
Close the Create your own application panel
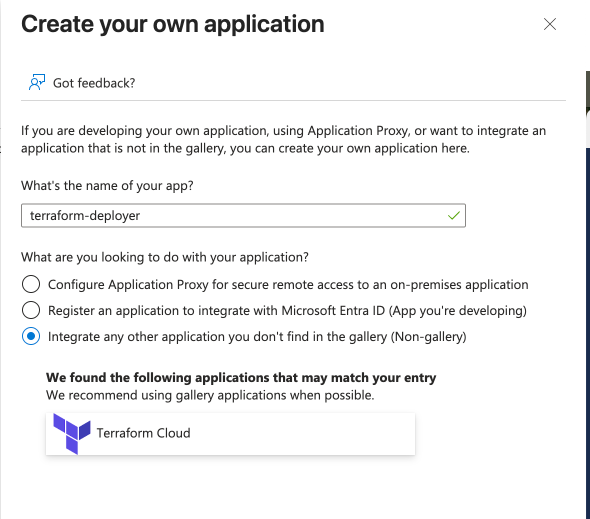click(x=550, y=24)
